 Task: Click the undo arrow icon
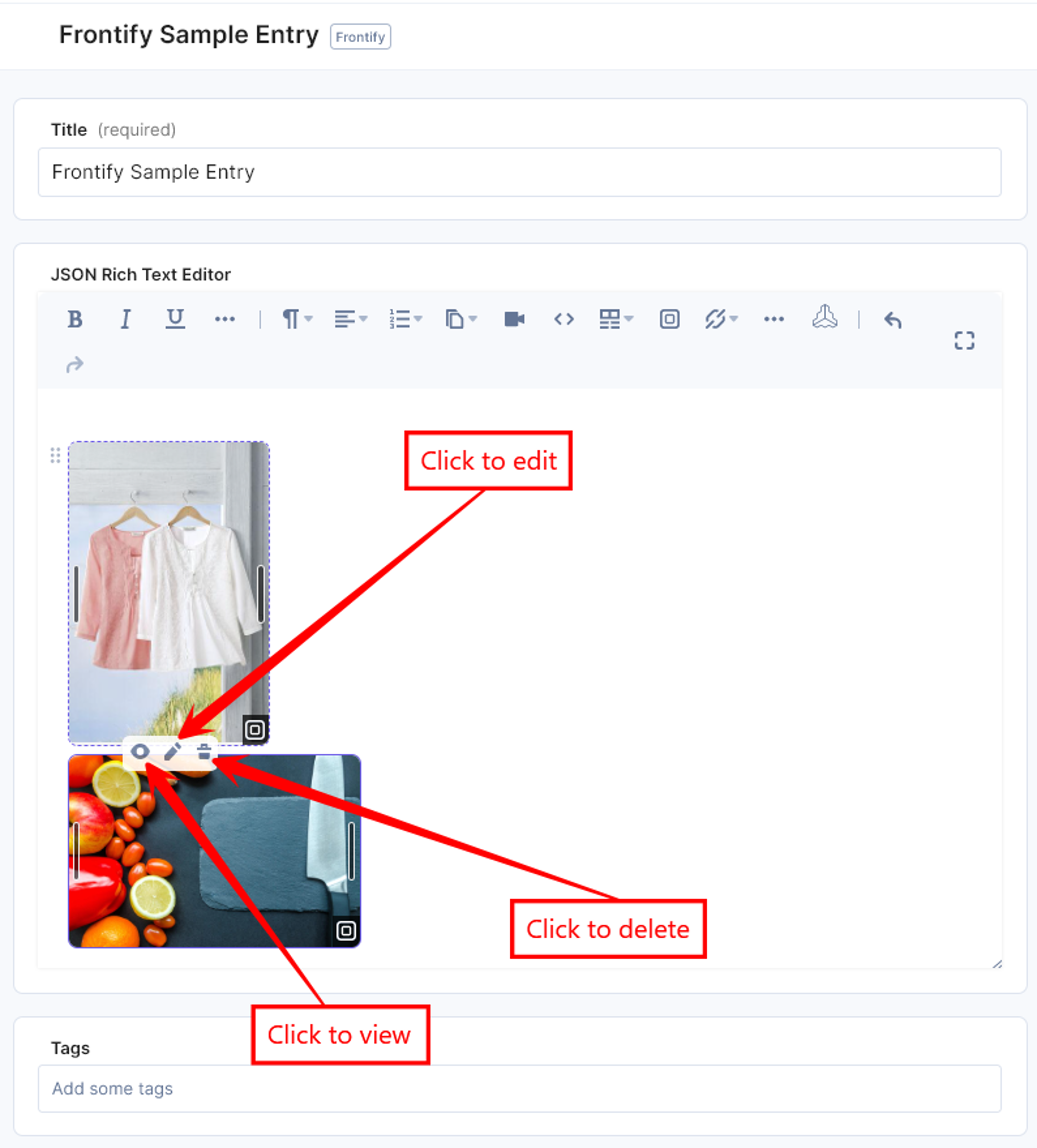tap(893, 320)
